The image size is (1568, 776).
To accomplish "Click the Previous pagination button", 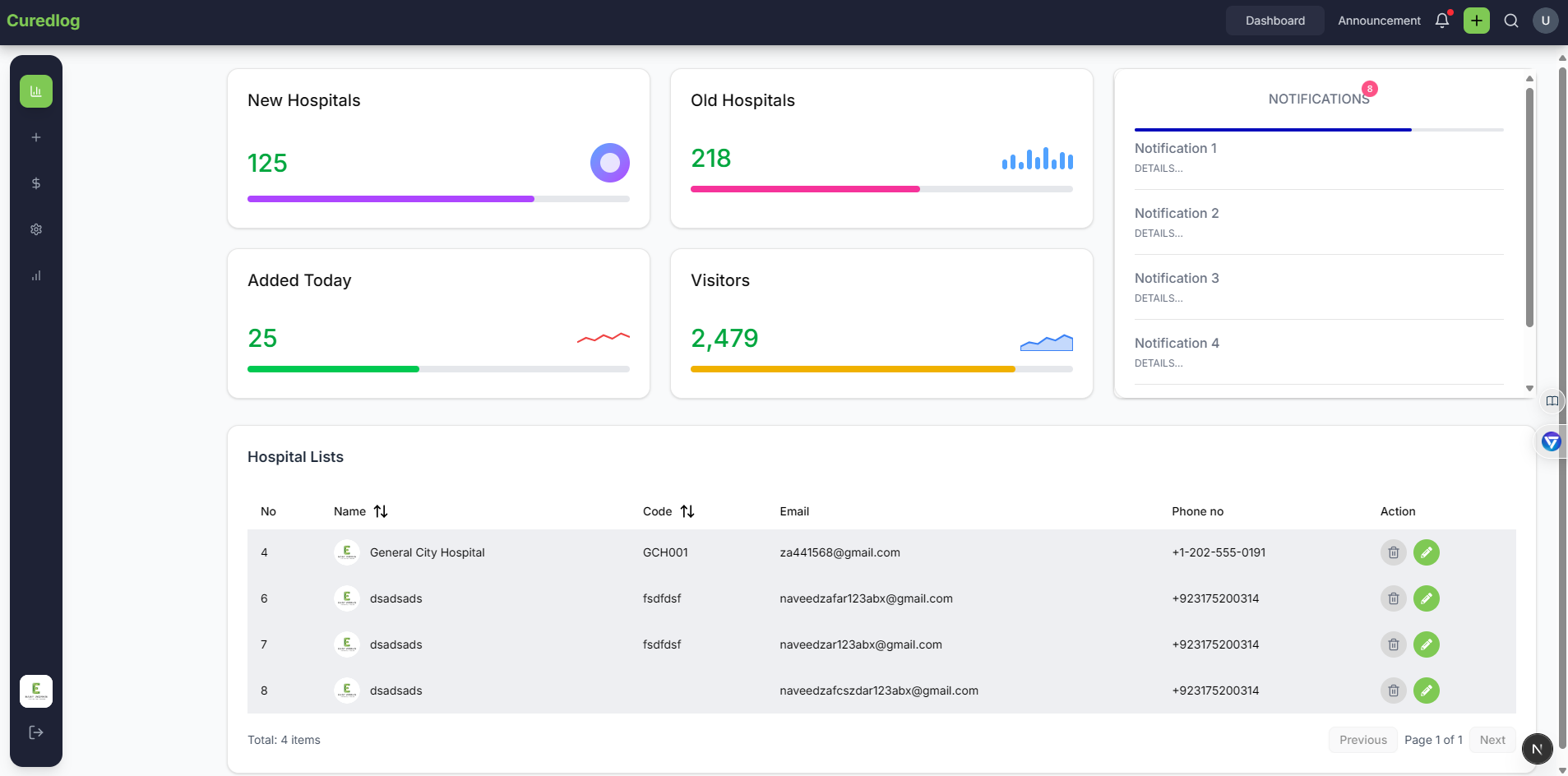I will tap(1362, 740).
